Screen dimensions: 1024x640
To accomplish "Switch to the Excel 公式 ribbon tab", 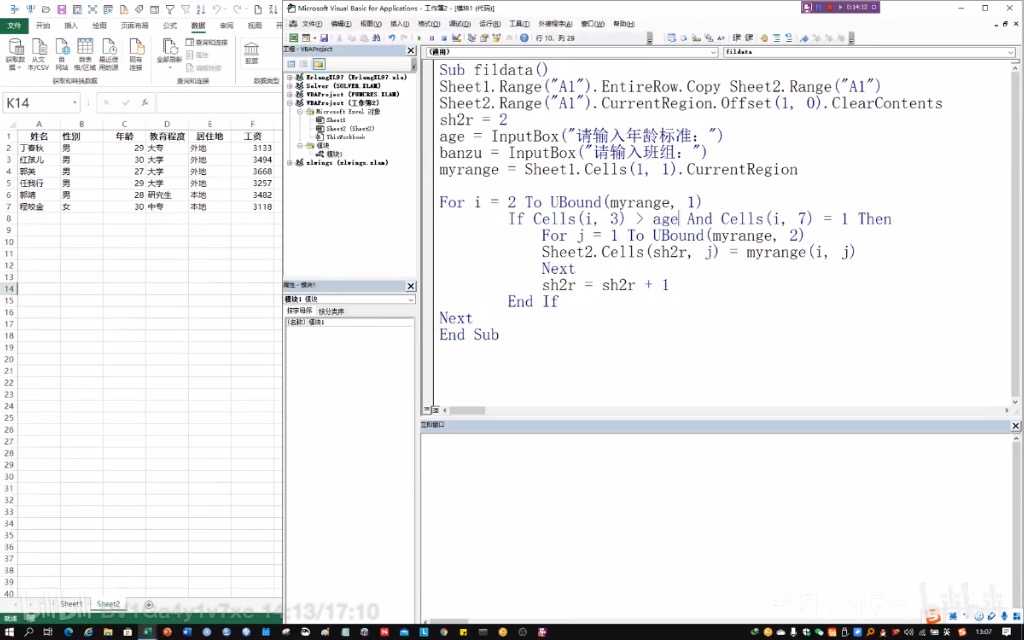I will click(x=170, y=25).
